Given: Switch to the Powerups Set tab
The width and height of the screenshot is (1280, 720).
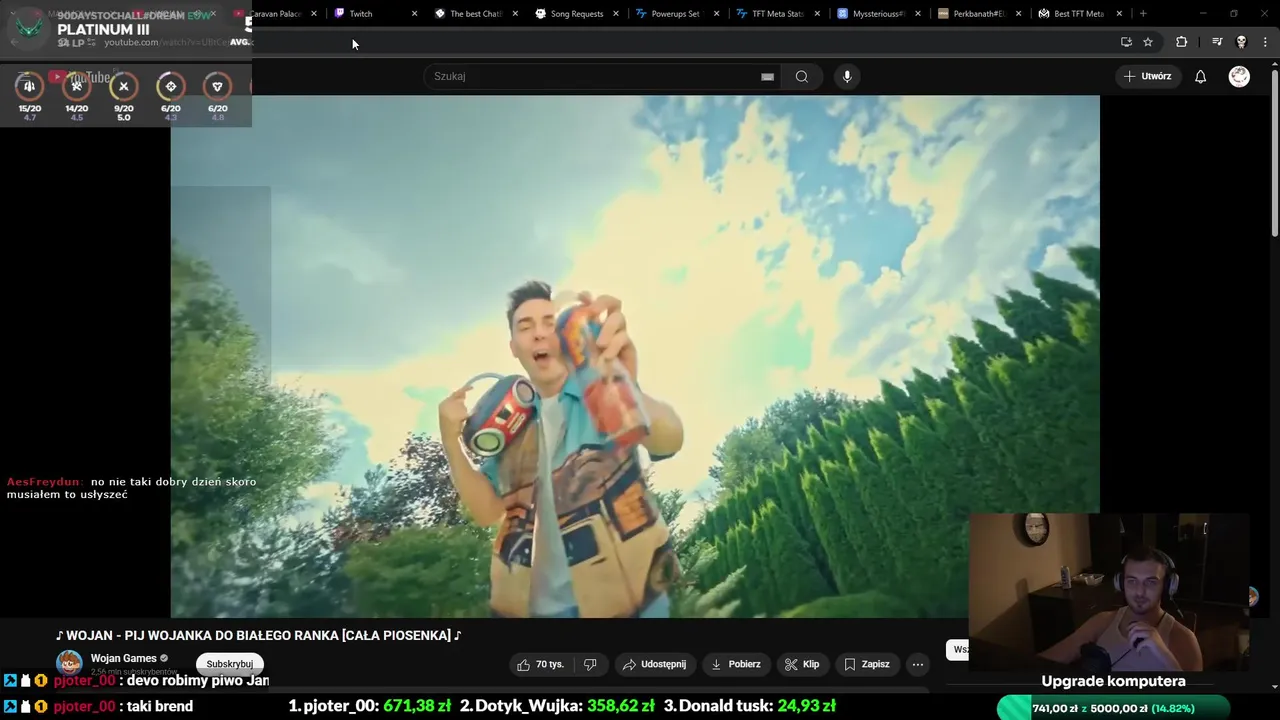Looking at the screenshot, I should (x=675, y=14).
